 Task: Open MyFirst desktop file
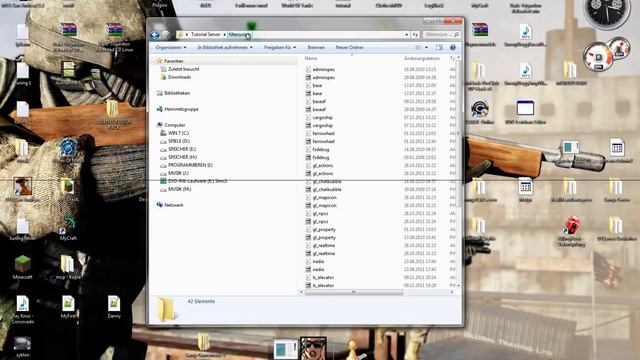(x=68, y=307)
